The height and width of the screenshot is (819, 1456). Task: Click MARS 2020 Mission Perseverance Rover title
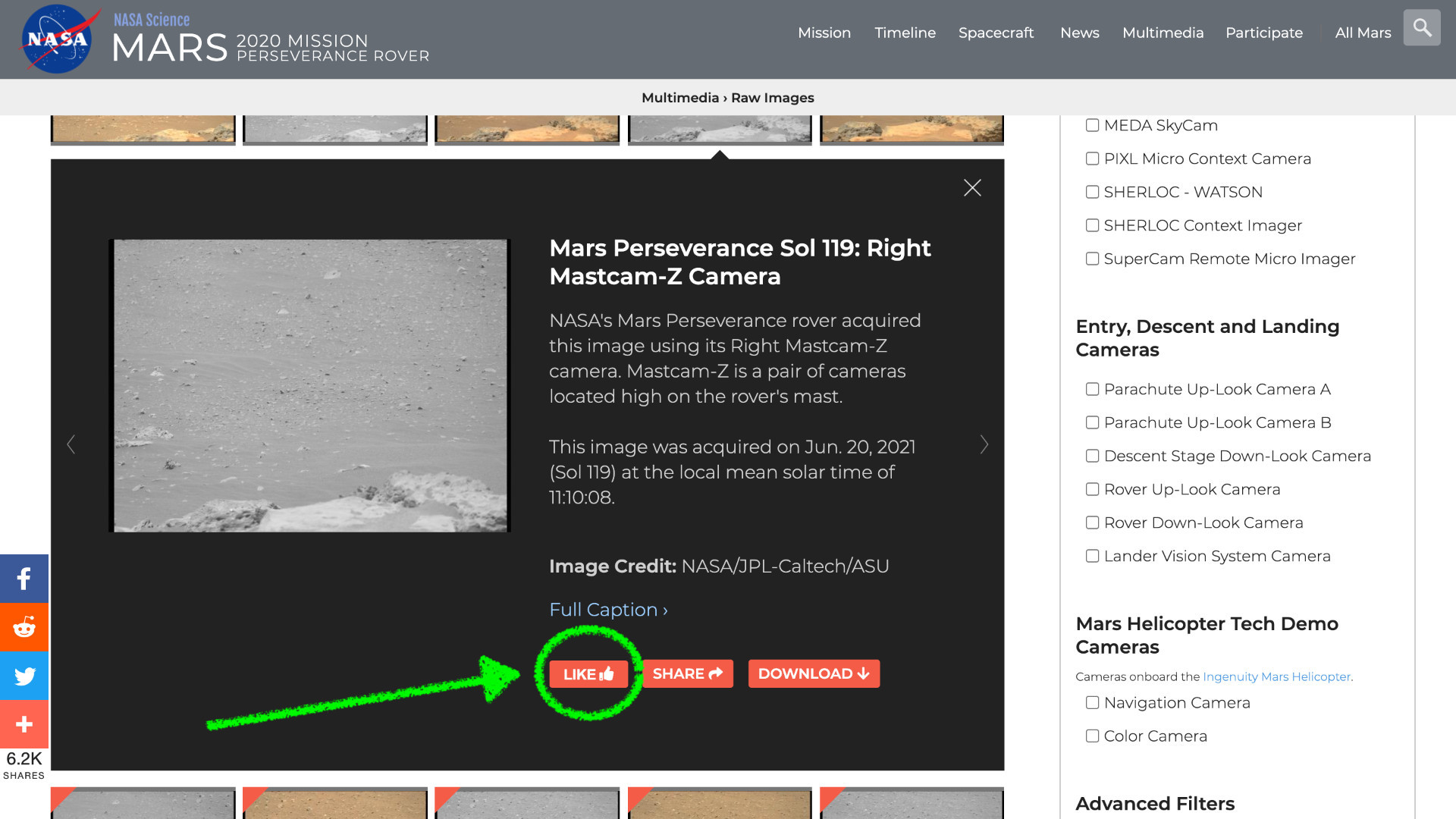[271, 48]
